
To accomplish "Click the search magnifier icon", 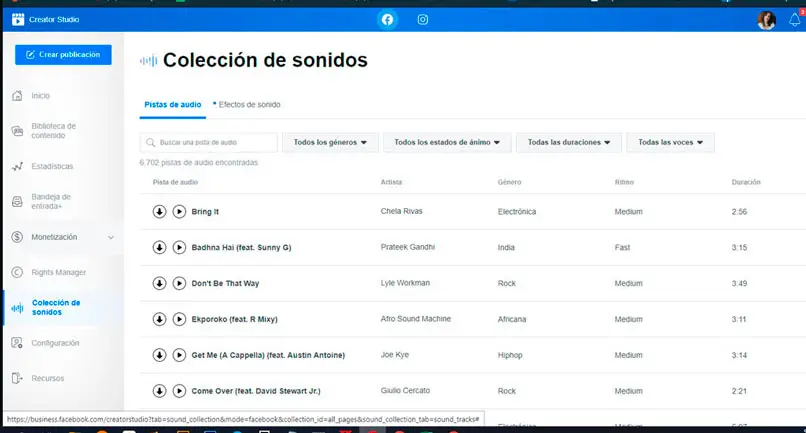I will pyautogui.click(x=150, y=142).
